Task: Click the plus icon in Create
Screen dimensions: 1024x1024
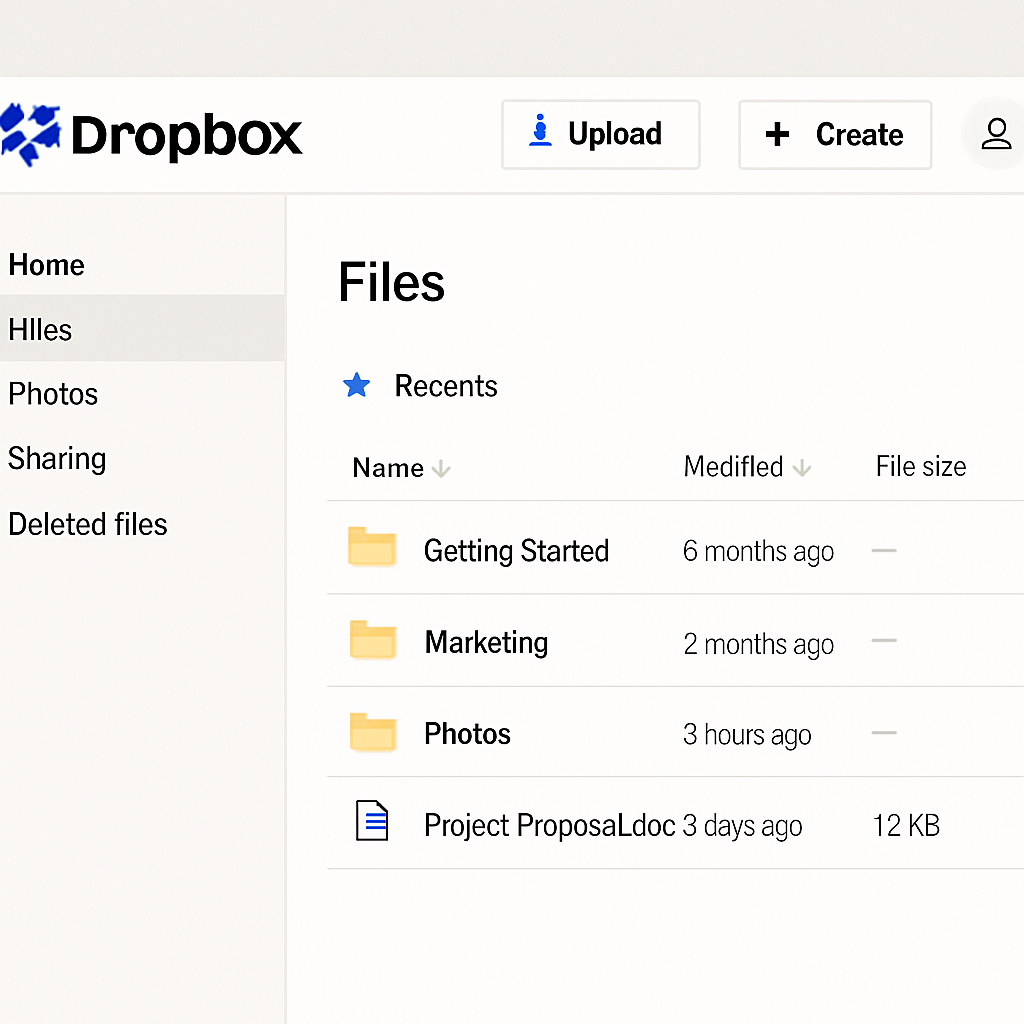Action: (777, 134)
